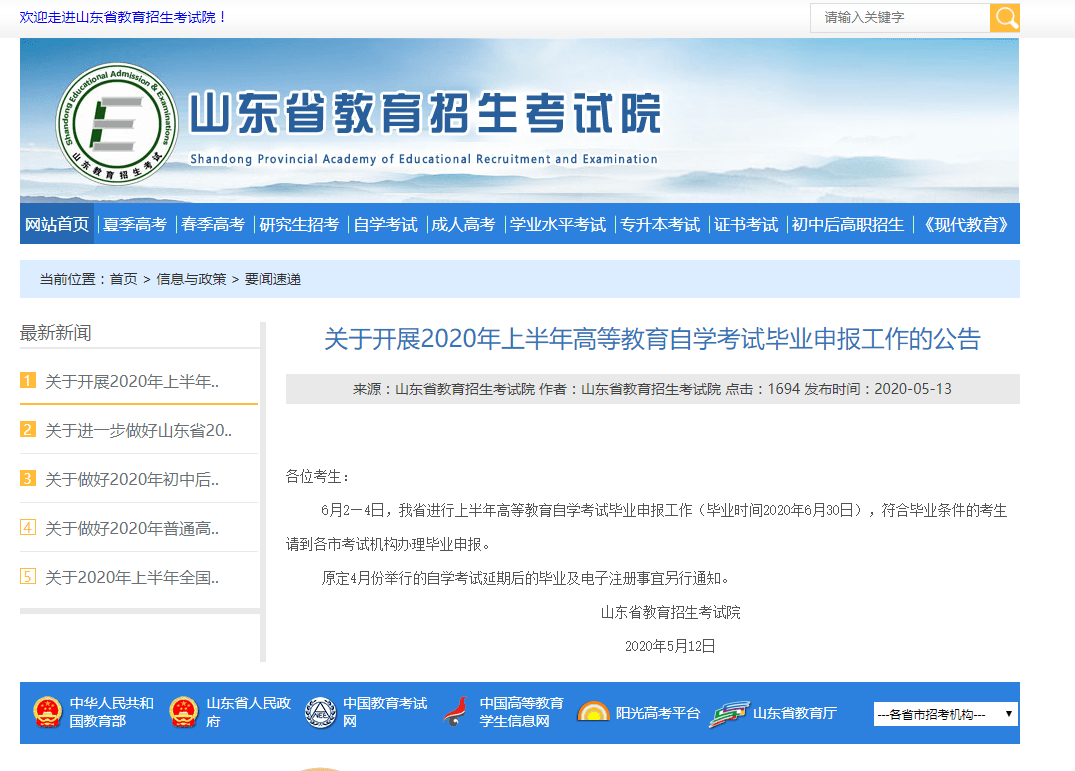Open the 《现代教育》 menu item
1075x771 pixels.
[966, 224]
